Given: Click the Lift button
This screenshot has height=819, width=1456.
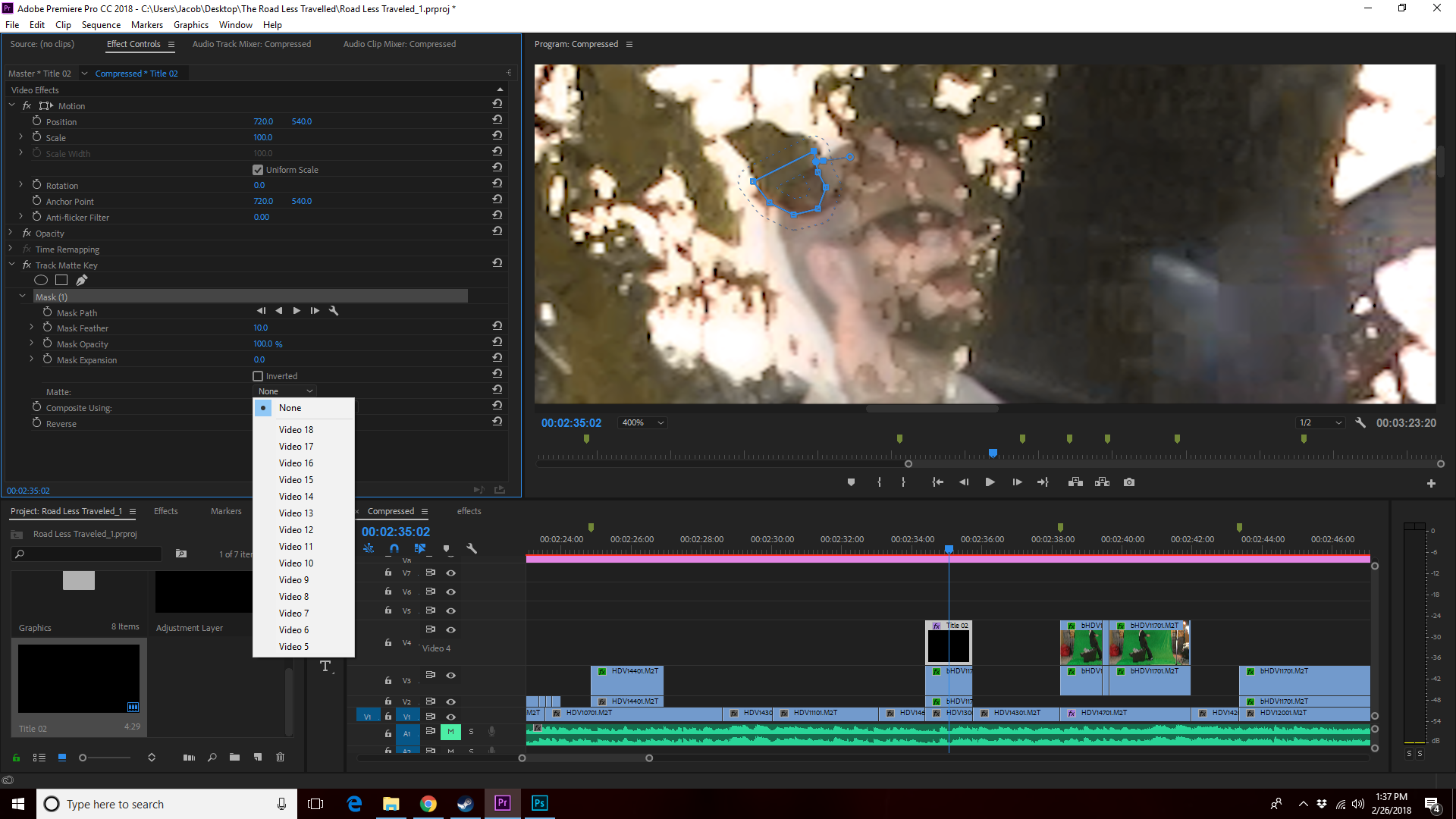Looking at the screenshot, I should (x=1075, y=482).
